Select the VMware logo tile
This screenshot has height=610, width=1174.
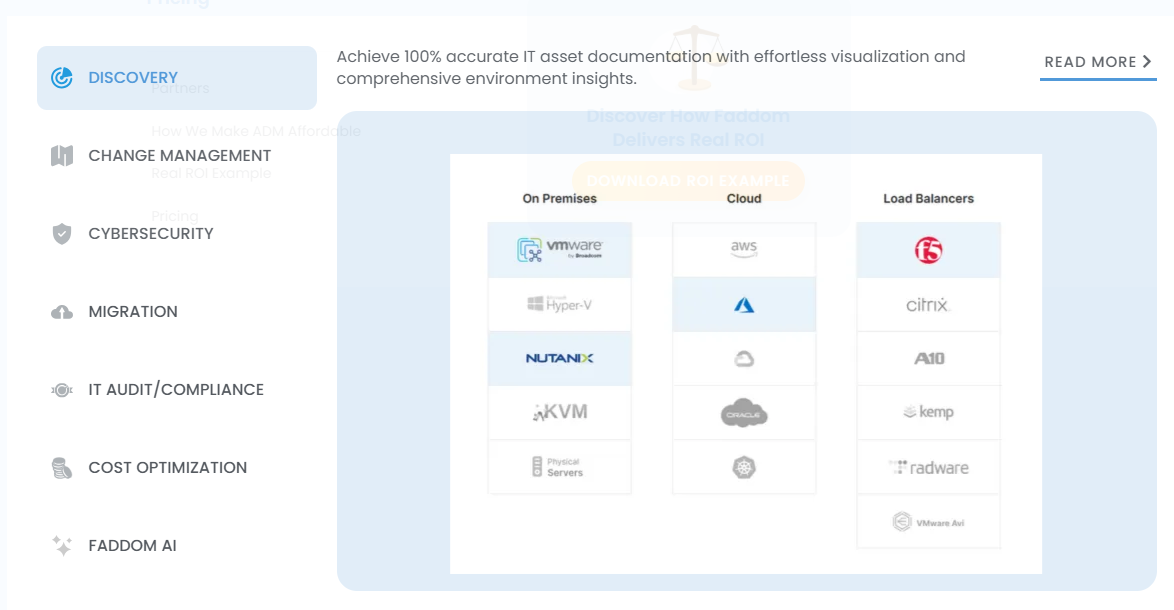tap(559, 250)
